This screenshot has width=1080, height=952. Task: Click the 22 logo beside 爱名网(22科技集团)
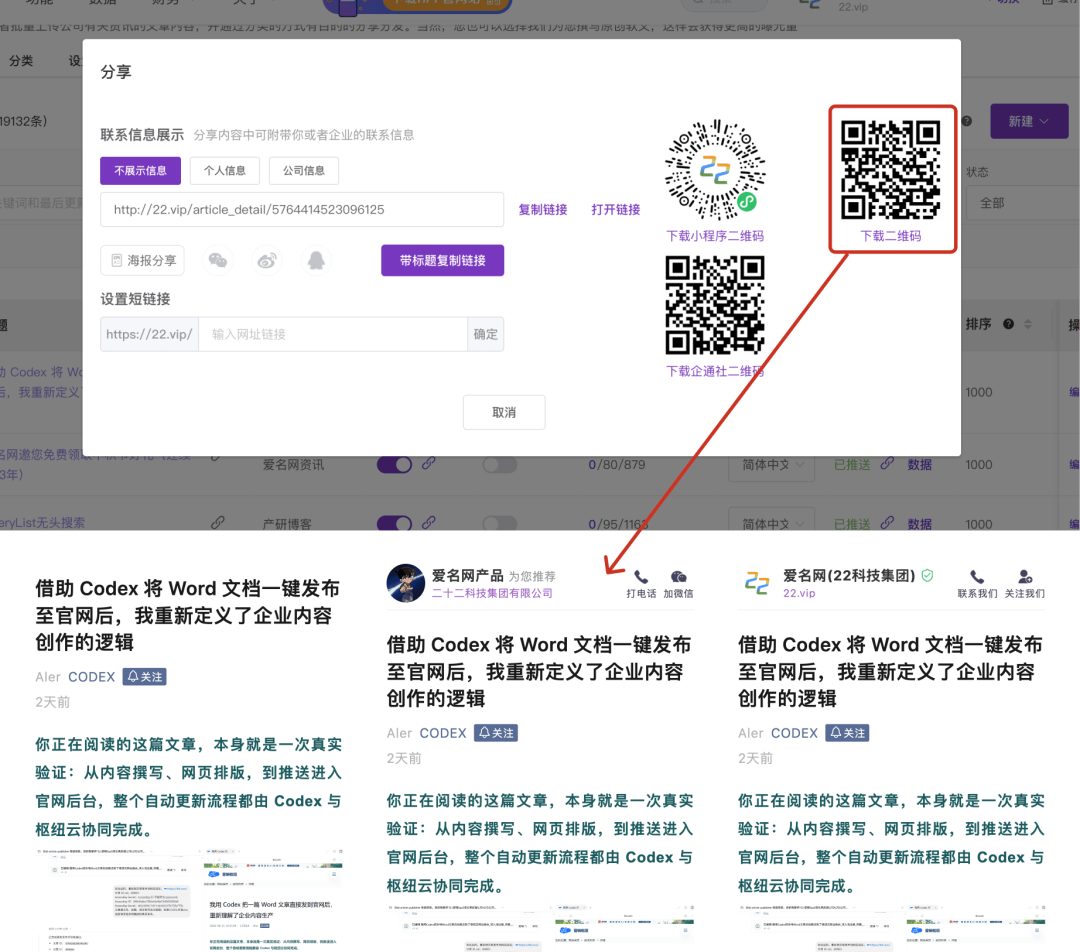(757, 583)
